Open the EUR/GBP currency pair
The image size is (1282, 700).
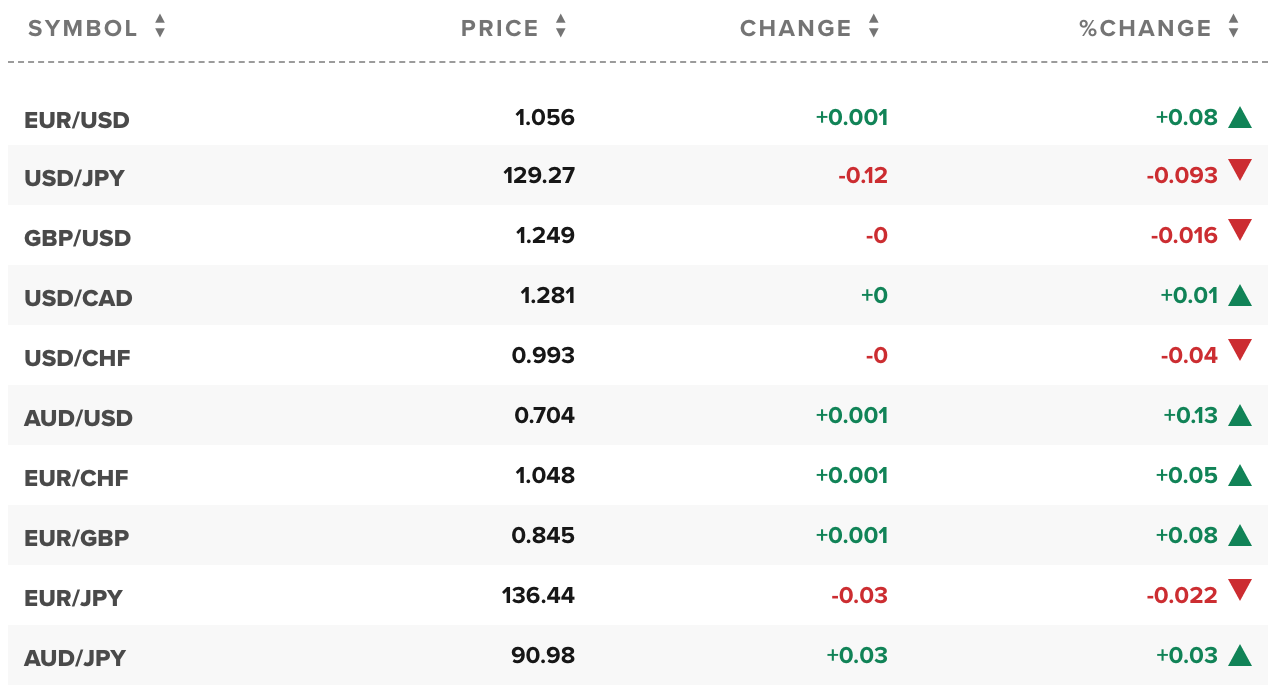point(77,539)
